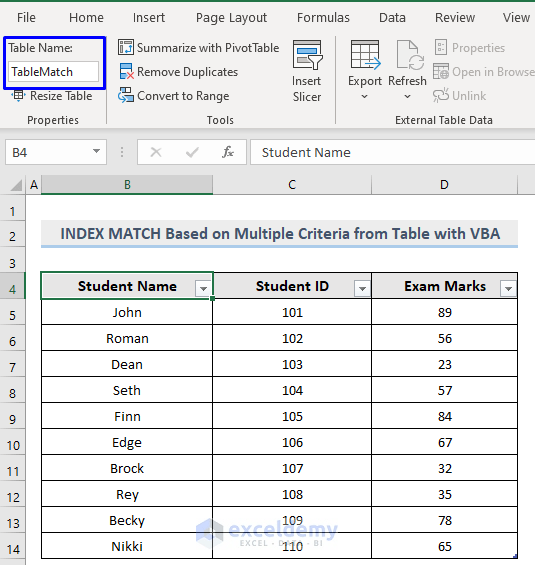Screen dimensions: 535x565
Task: Expand the Export dropdown chevron
Action: pos(365,96)
